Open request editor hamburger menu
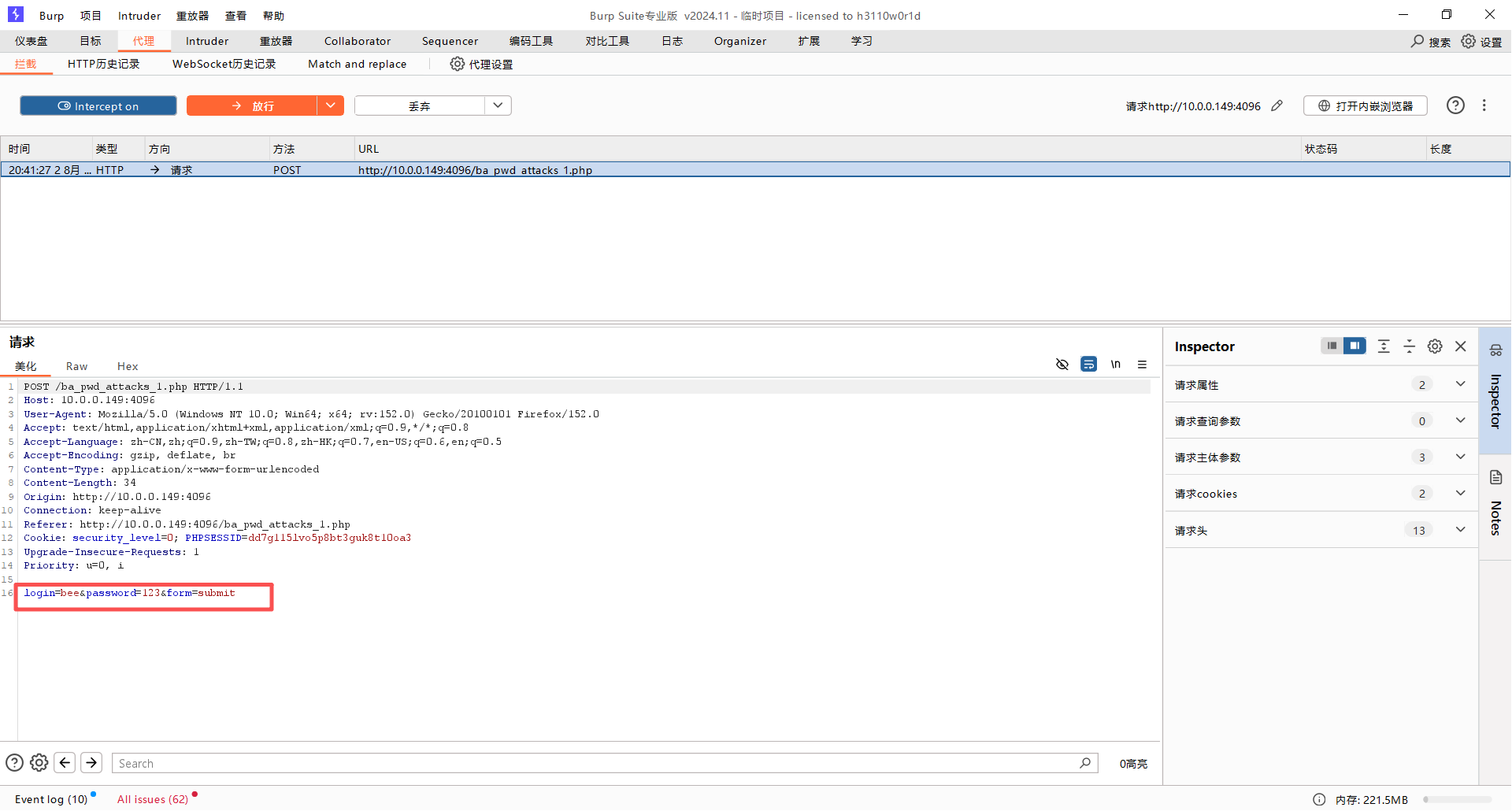 (x=1142, y=364)
